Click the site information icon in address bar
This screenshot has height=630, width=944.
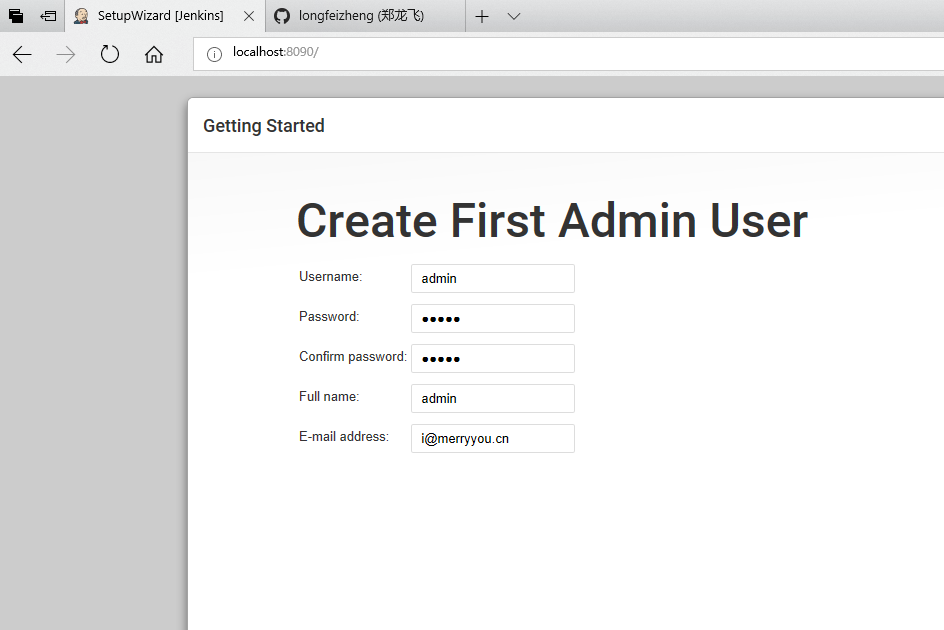pos(214,52)
